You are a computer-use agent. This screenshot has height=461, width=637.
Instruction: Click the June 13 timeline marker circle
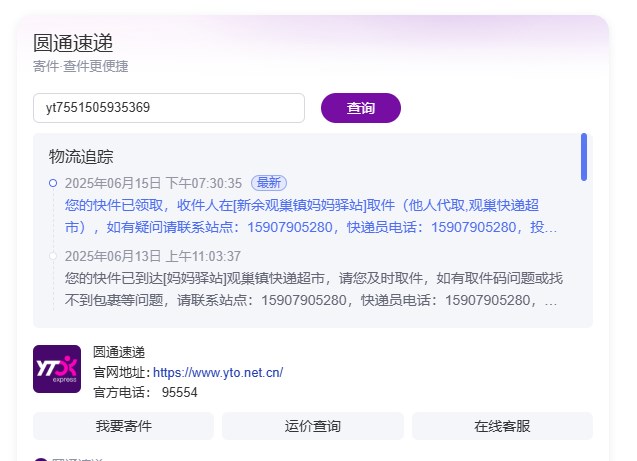pyautogui.click(x=53, y=256)
